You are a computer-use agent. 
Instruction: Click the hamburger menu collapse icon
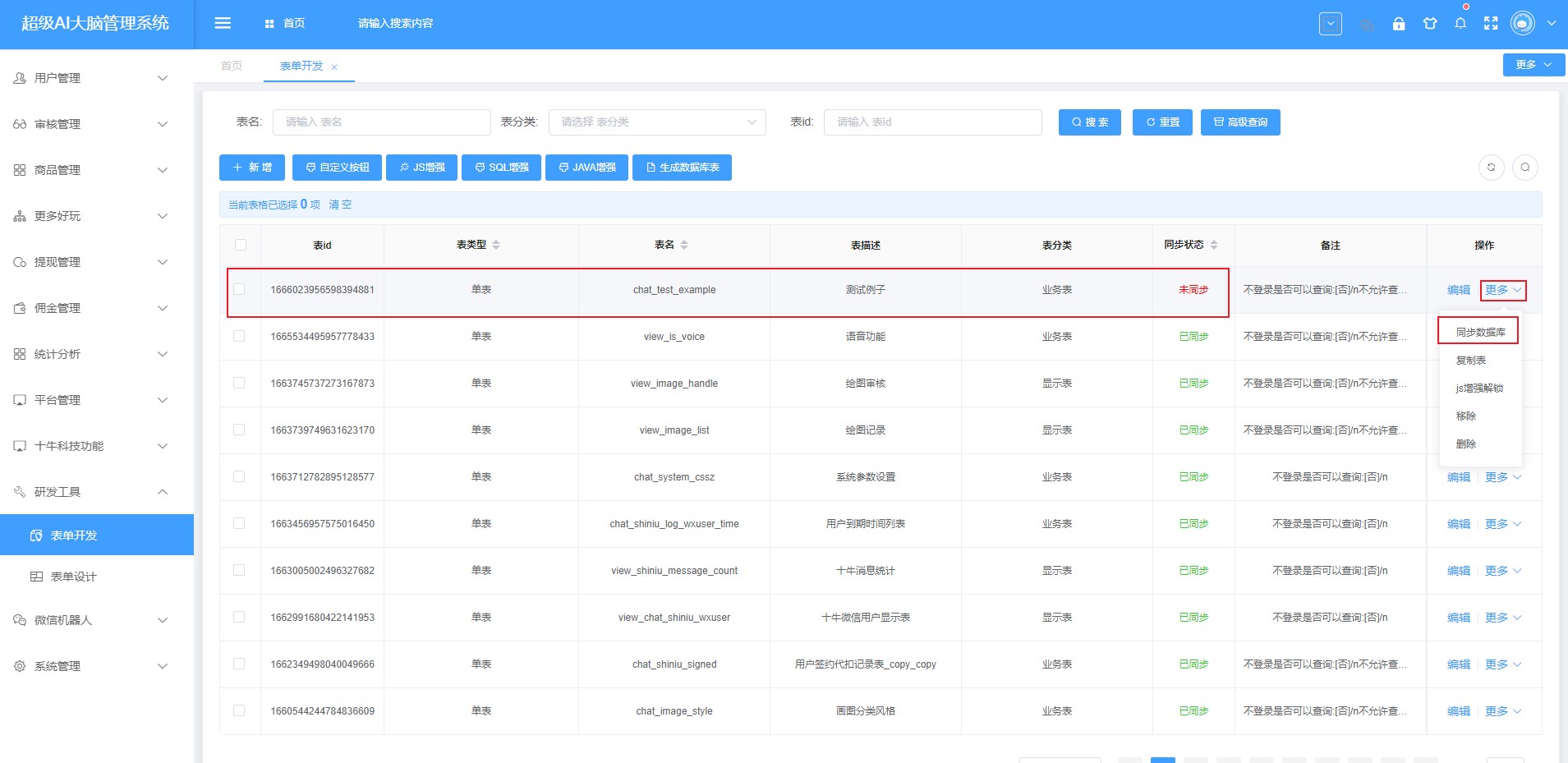coord(223,23)
